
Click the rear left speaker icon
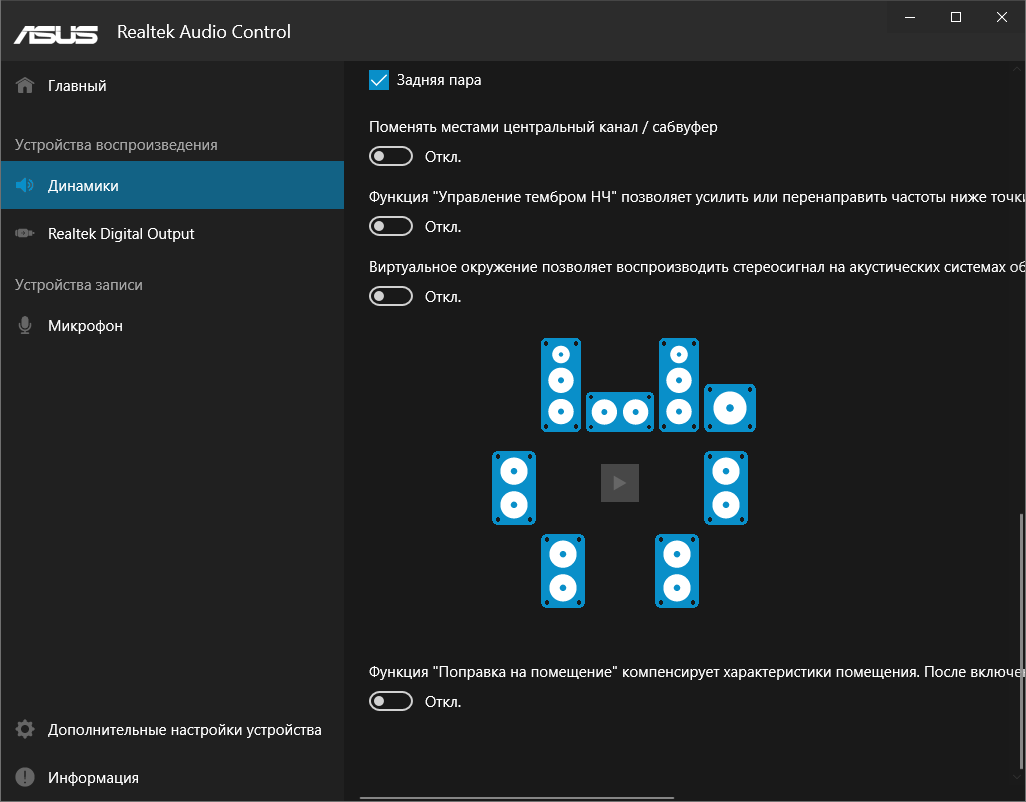563,571
